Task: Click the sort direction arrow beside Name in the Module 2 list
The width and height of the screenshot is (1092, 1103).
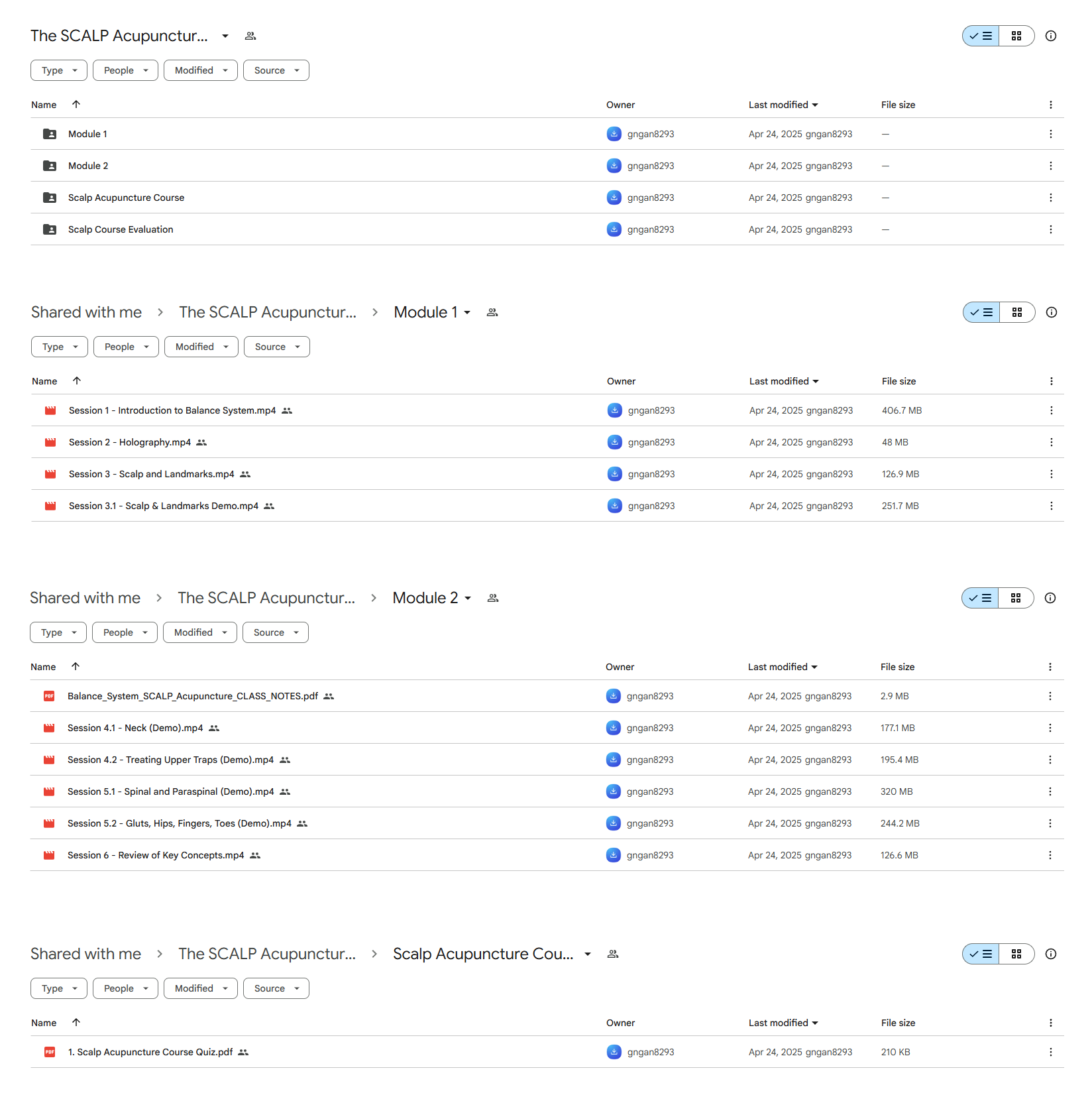Action: [x=76, y=666]
